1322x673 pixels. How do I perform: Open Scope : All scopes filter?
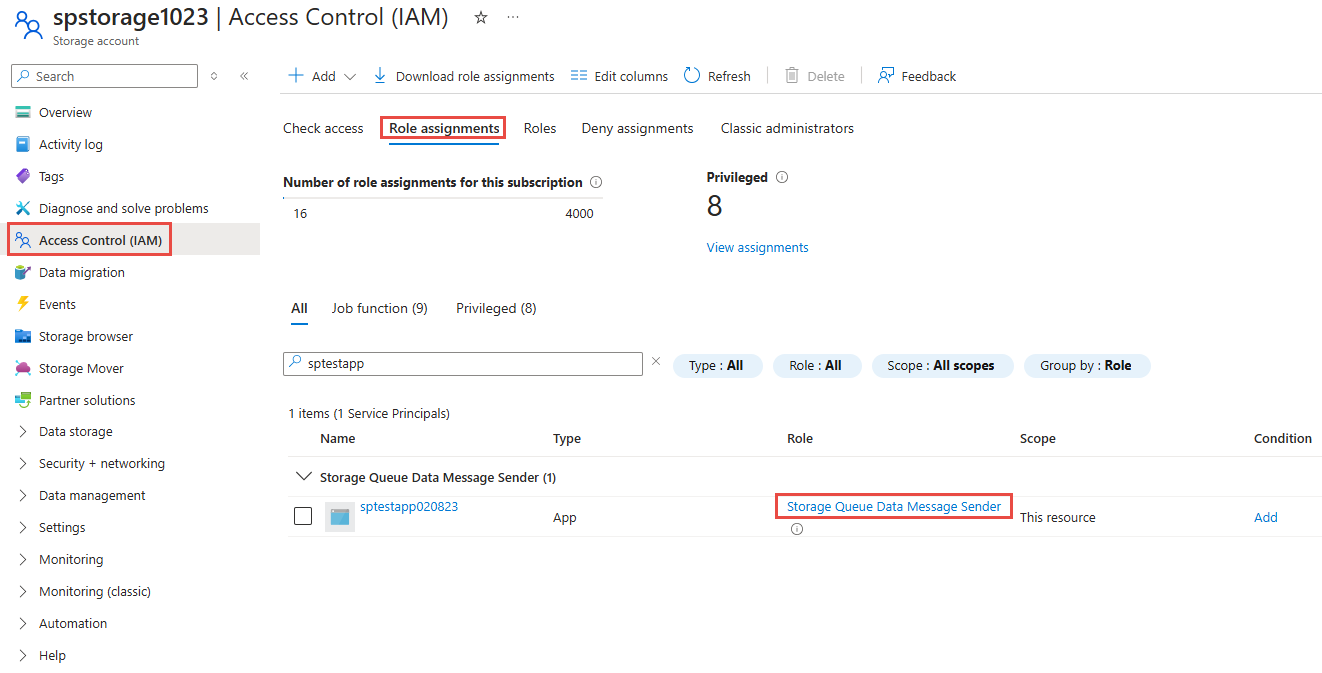click(941, 366)
